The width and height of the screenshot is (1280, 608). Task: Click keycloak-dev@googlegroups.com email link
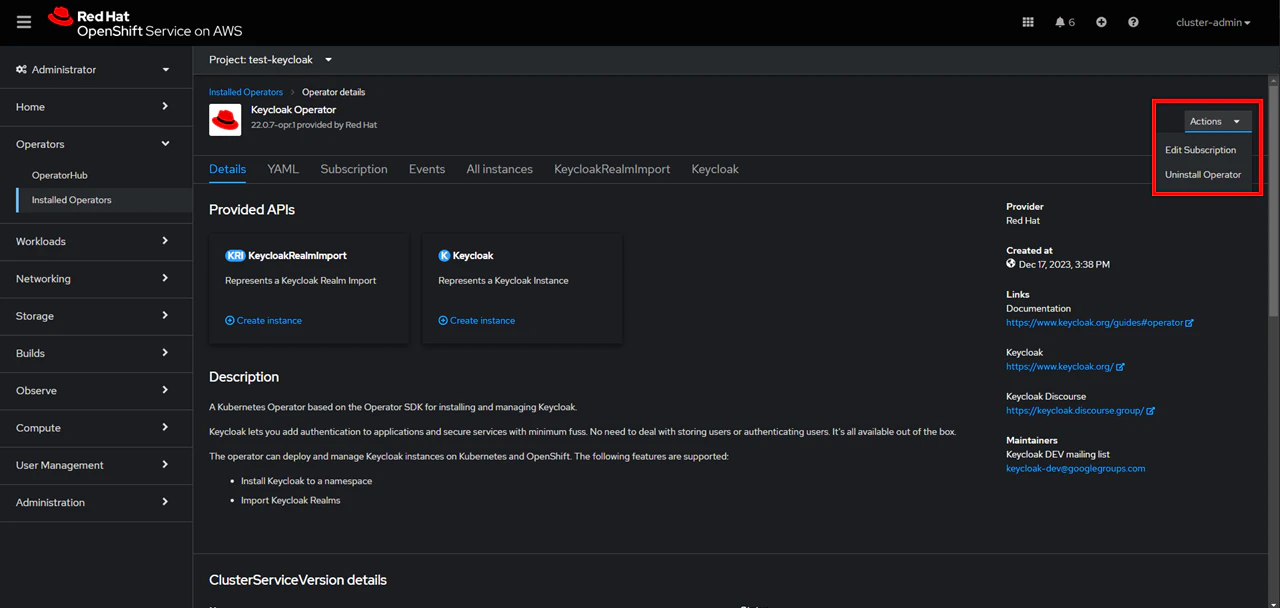1076,468
